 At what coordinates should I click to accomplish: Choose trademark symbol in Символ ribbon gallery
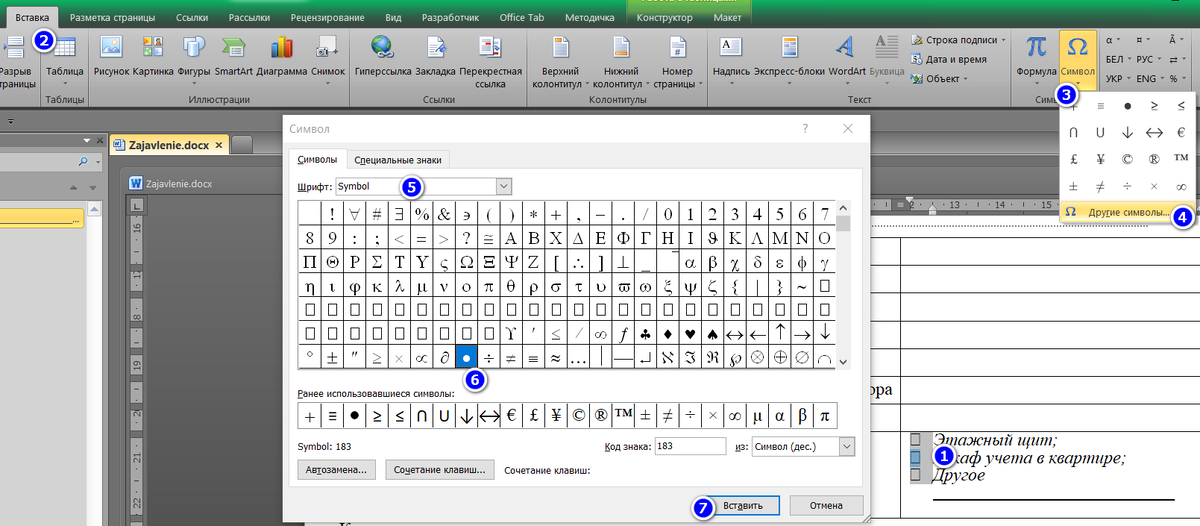tap(1180, 158)
